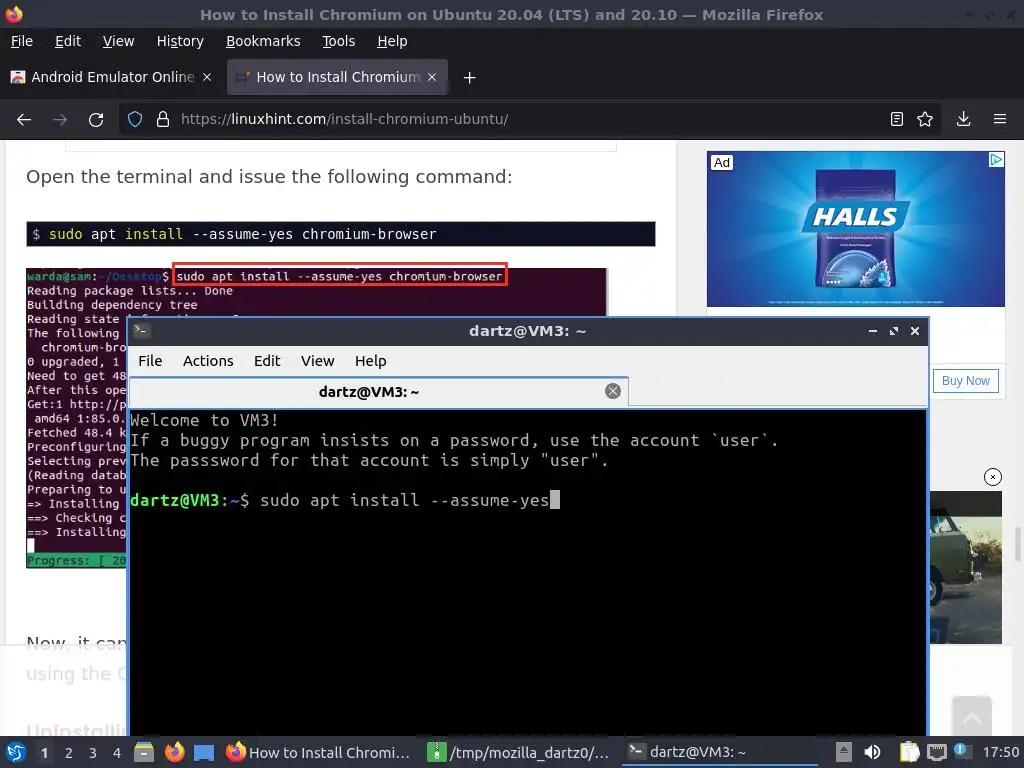This screenshot has height=768, width=1024.
Task: Activate /tmp/mozilla_dartz0 taskbar entry
Action: [x=519, y=752]
